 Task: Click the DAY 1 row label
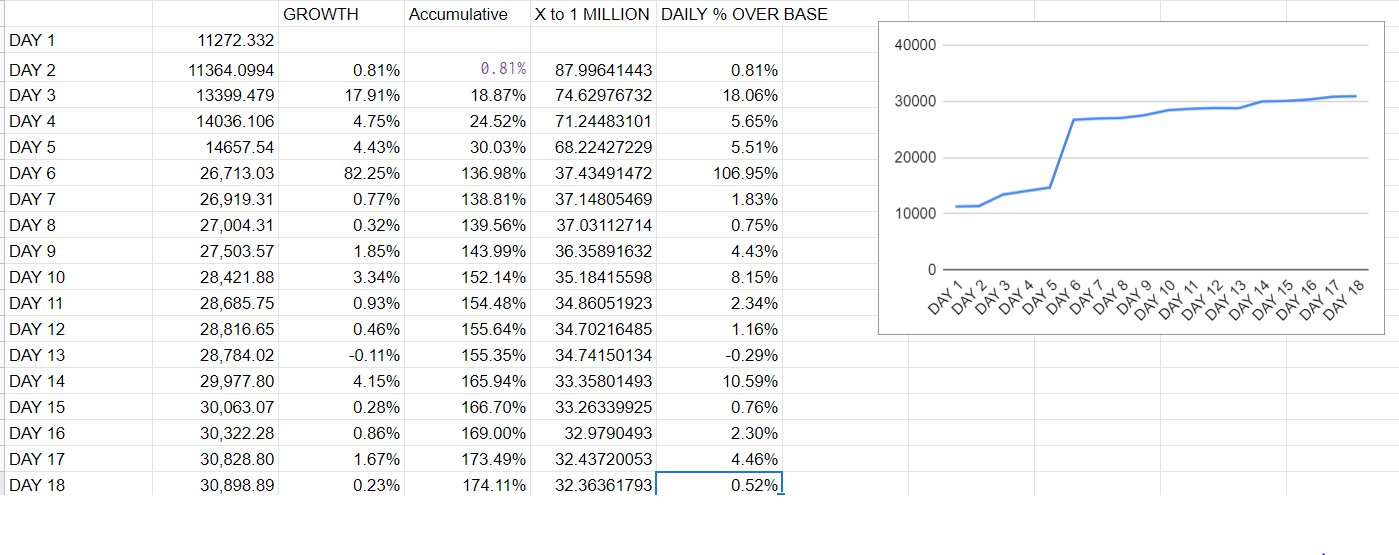[x=78, y=42]
